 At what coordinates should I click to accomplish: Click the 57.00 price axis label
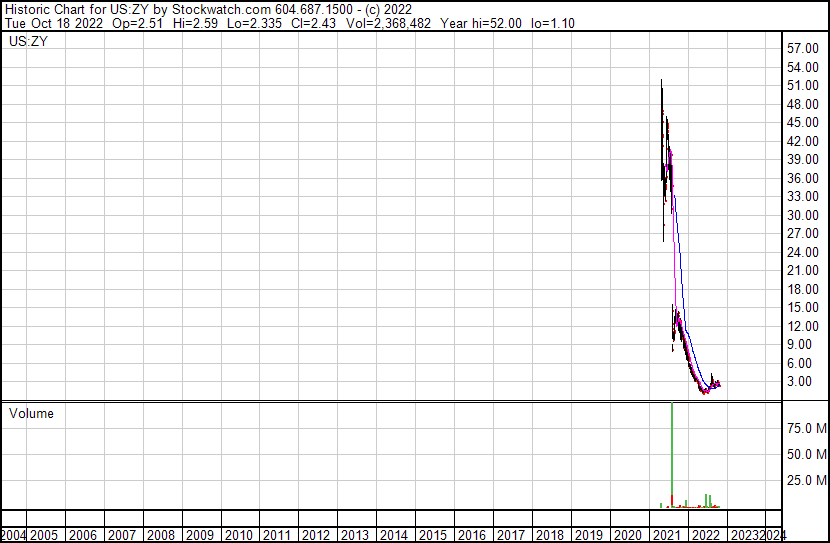803,49
